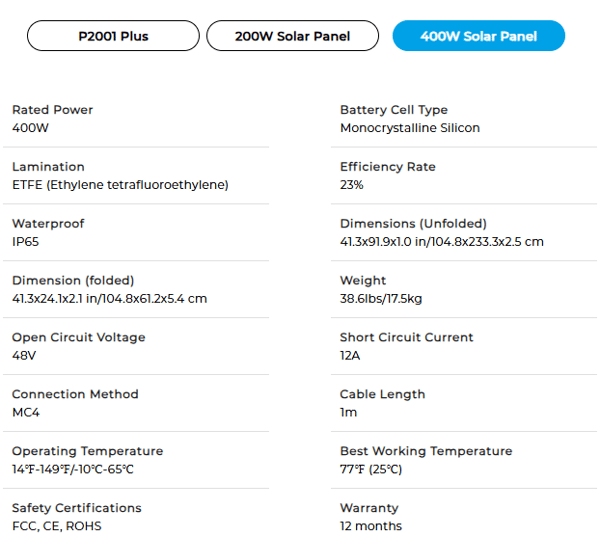This screenshot has width=600, height=537.
Task: Click the active 400W Solar Panel tab
Action: pos(478,36)
